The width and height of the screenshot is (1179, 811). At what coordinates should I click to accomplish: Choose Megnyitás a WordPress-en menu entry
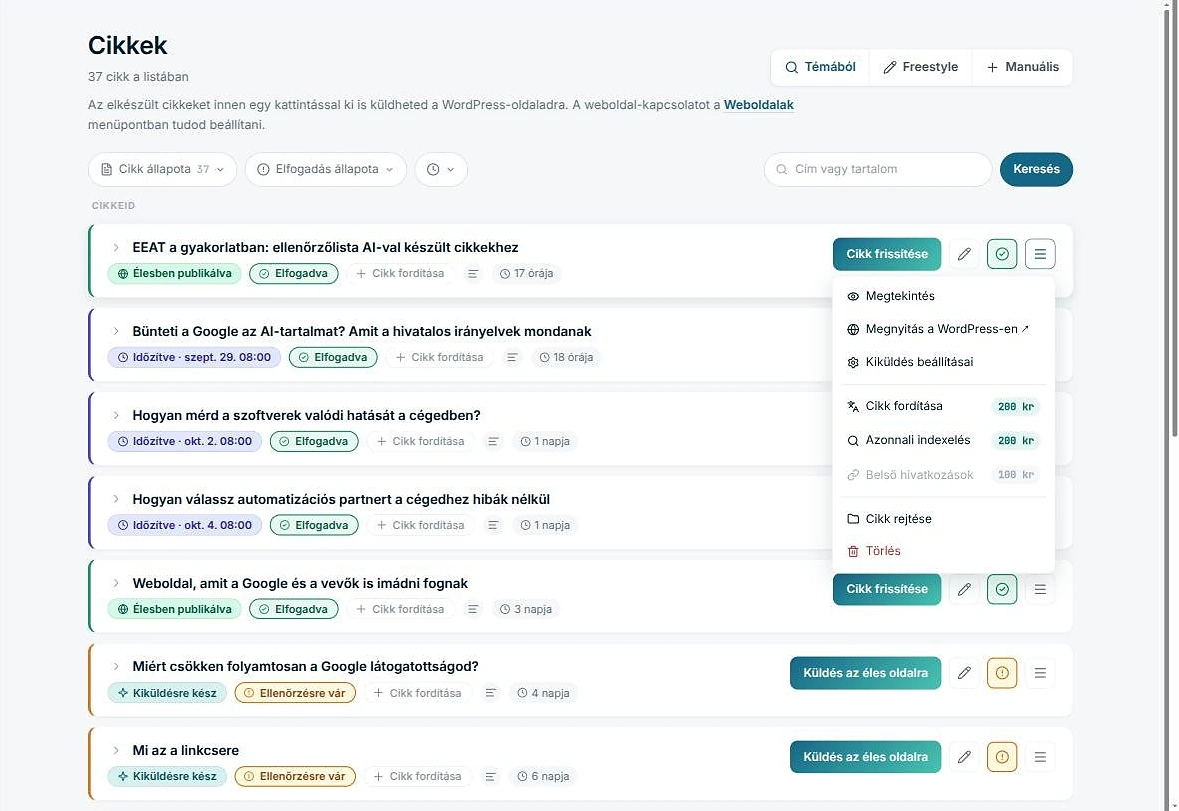(x=944, y=329)
